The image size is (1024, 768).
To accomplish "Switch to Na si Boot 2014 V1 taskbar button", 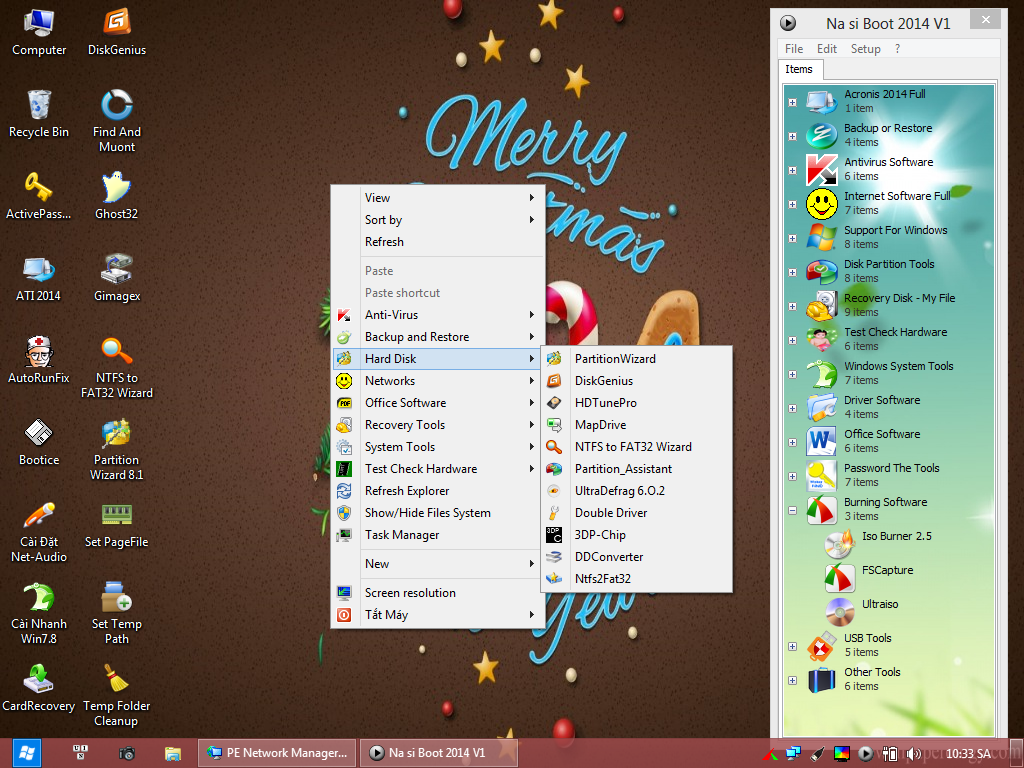I will tap(438, 753).
